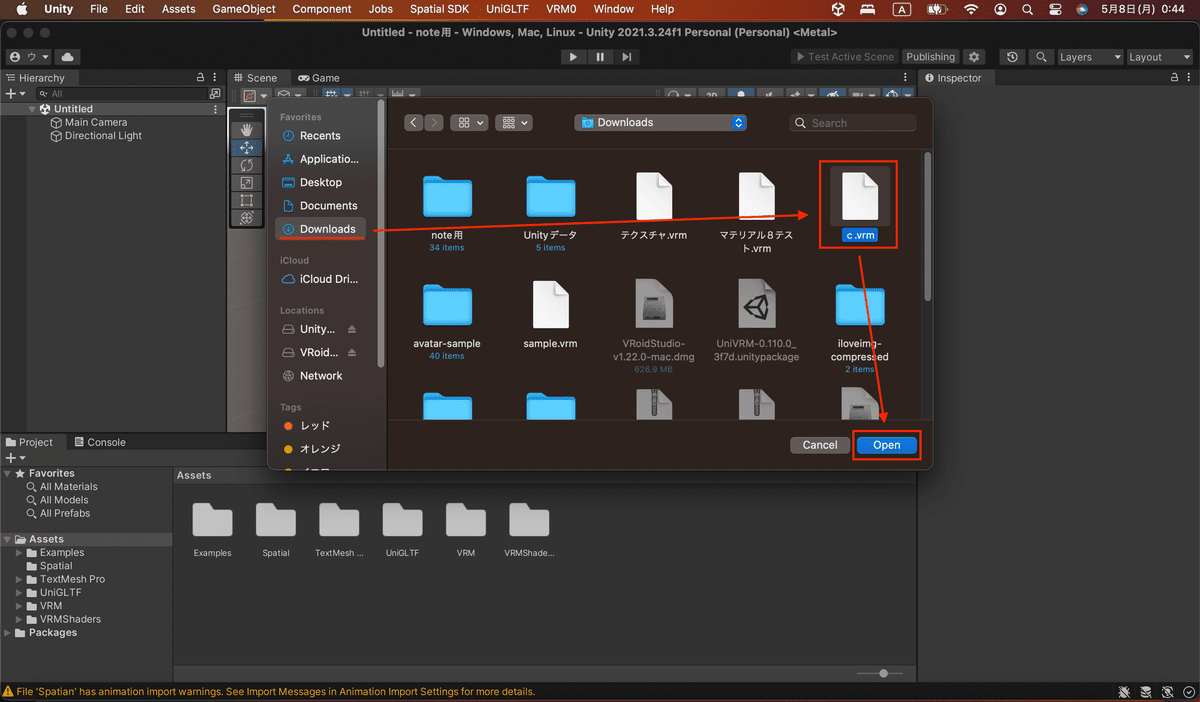Click the file dialog Search field
This screenshot has width=1200, height=702.
[852, 123]
